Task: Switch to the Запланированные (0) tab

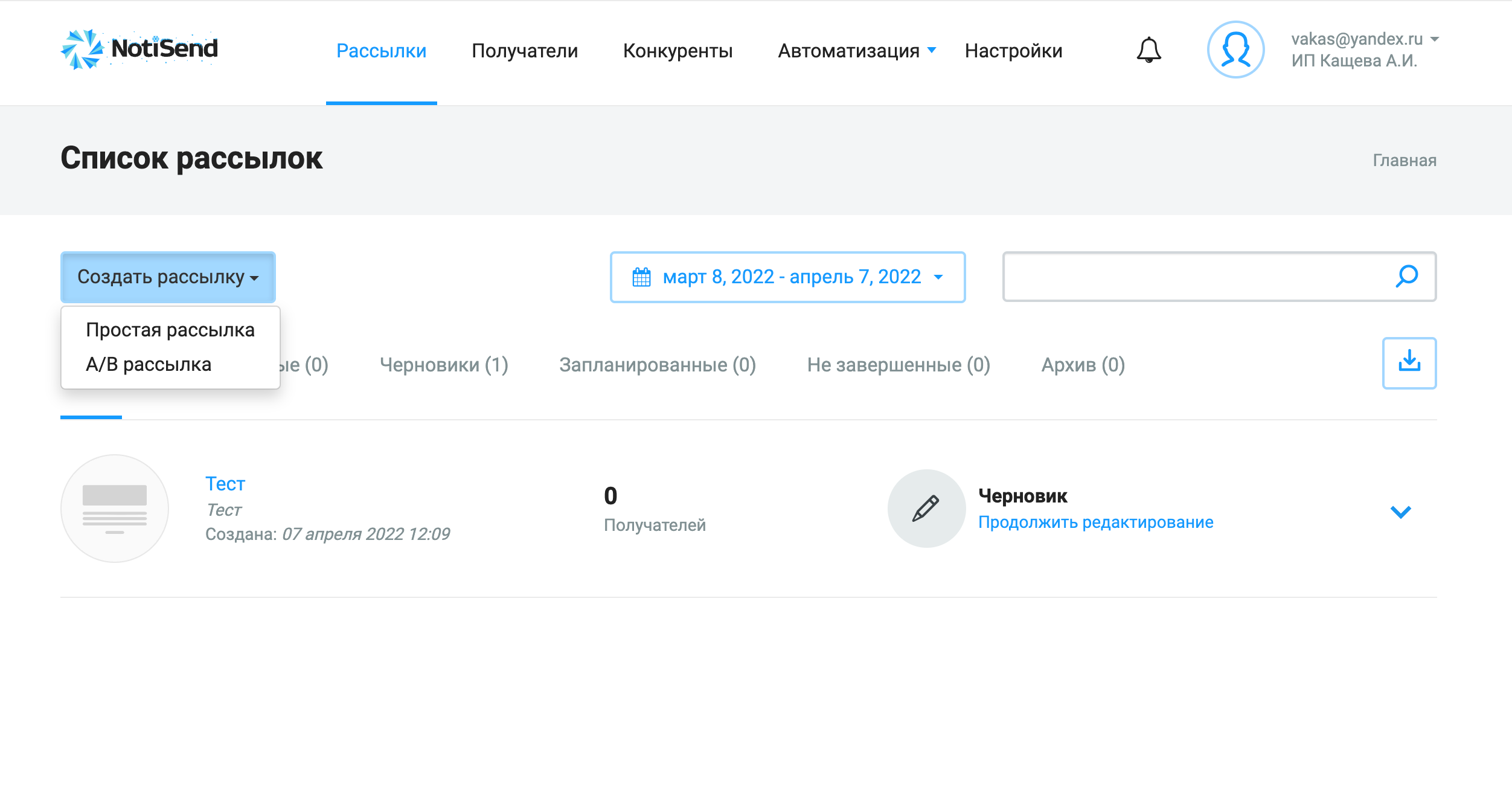Action: coord(657,365)
